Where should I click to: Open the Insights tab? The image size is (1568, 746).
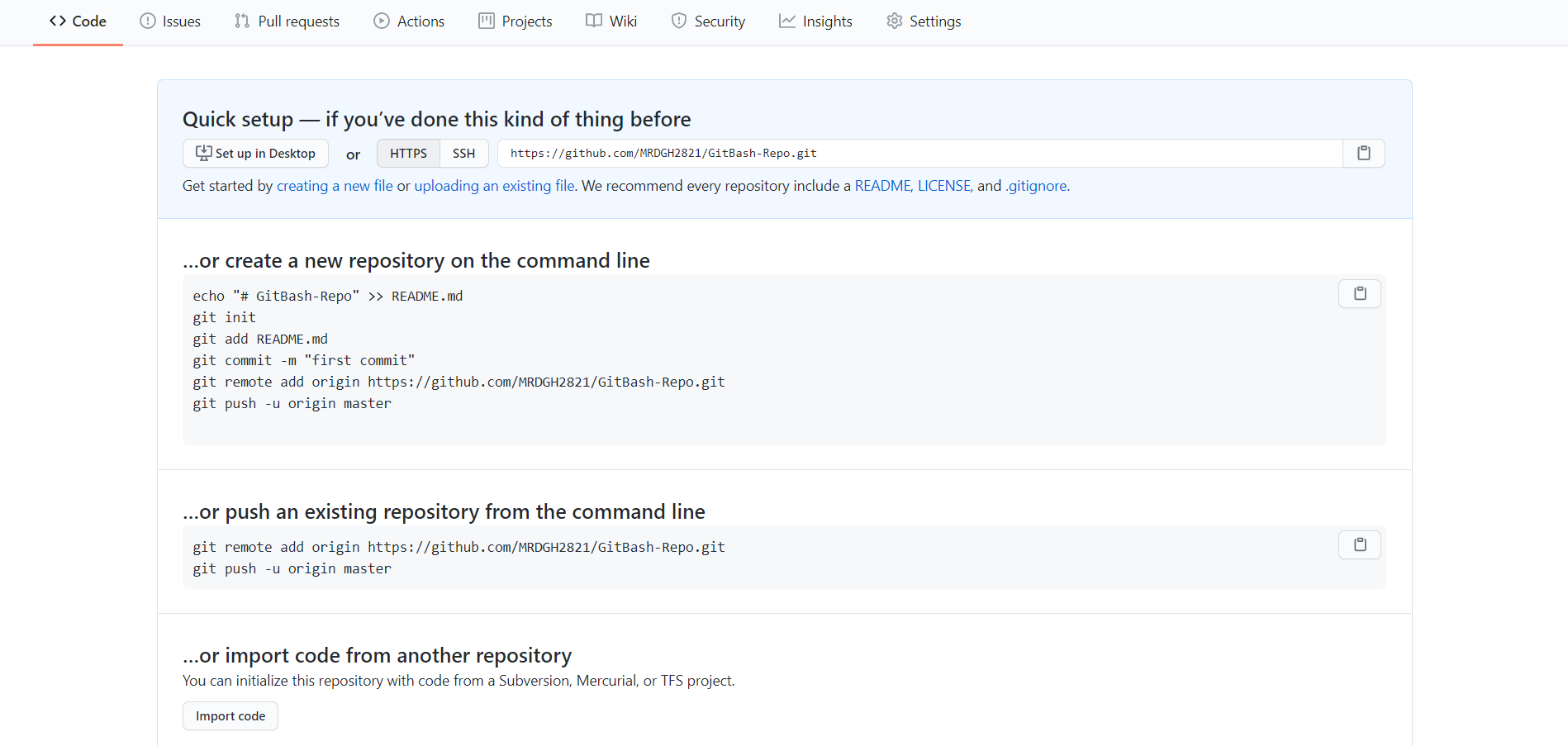coord(815,21)
